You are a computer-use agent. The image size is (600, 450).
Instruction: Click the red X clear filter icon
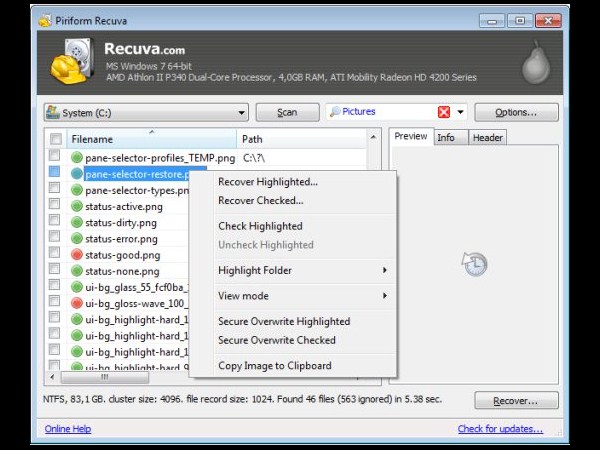[x=444, y=112]
